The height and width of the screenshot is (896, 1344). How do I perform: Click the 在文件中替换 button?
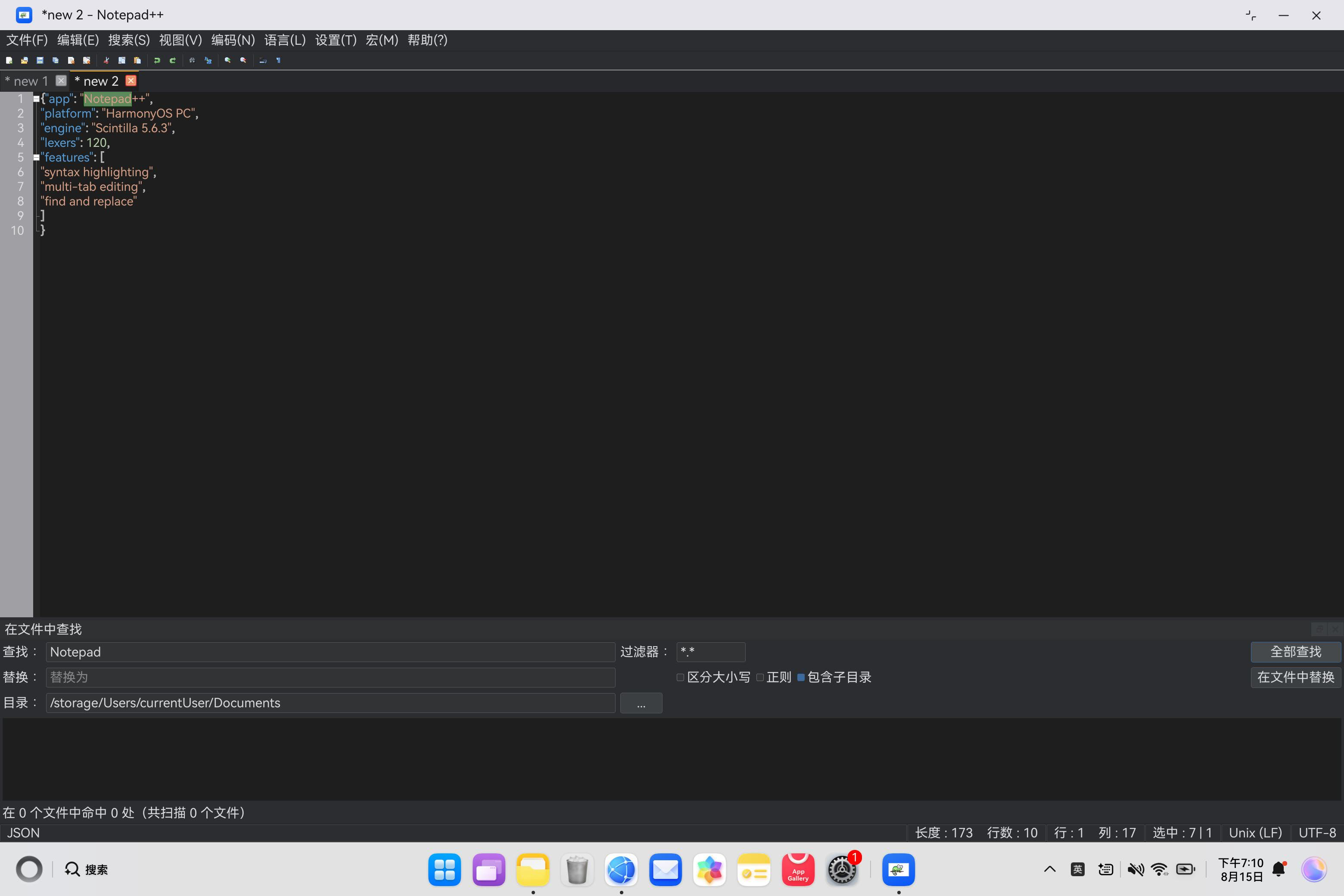click(1295, 678)
